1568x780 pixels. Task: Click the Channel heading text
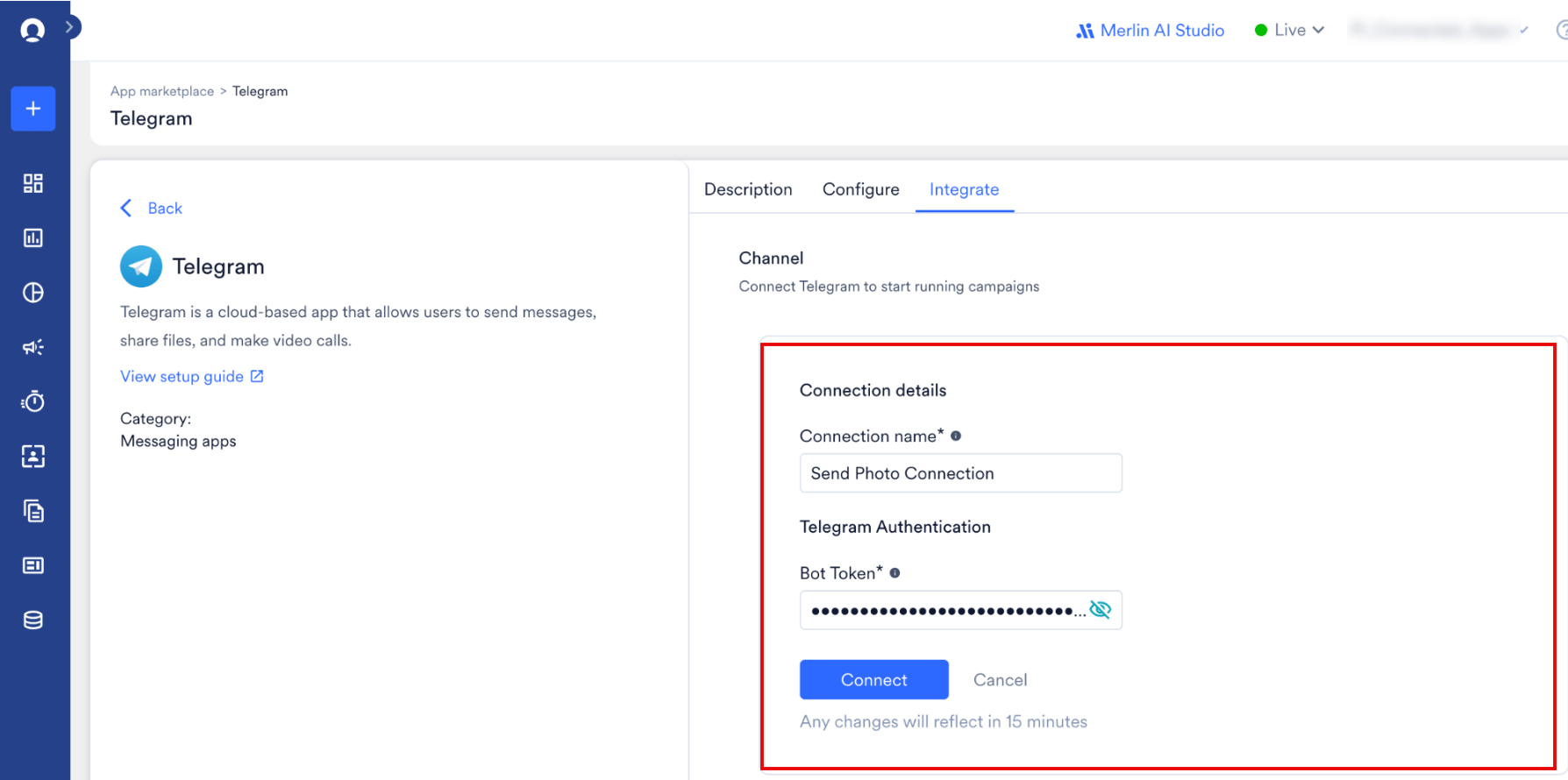[771, 258]
